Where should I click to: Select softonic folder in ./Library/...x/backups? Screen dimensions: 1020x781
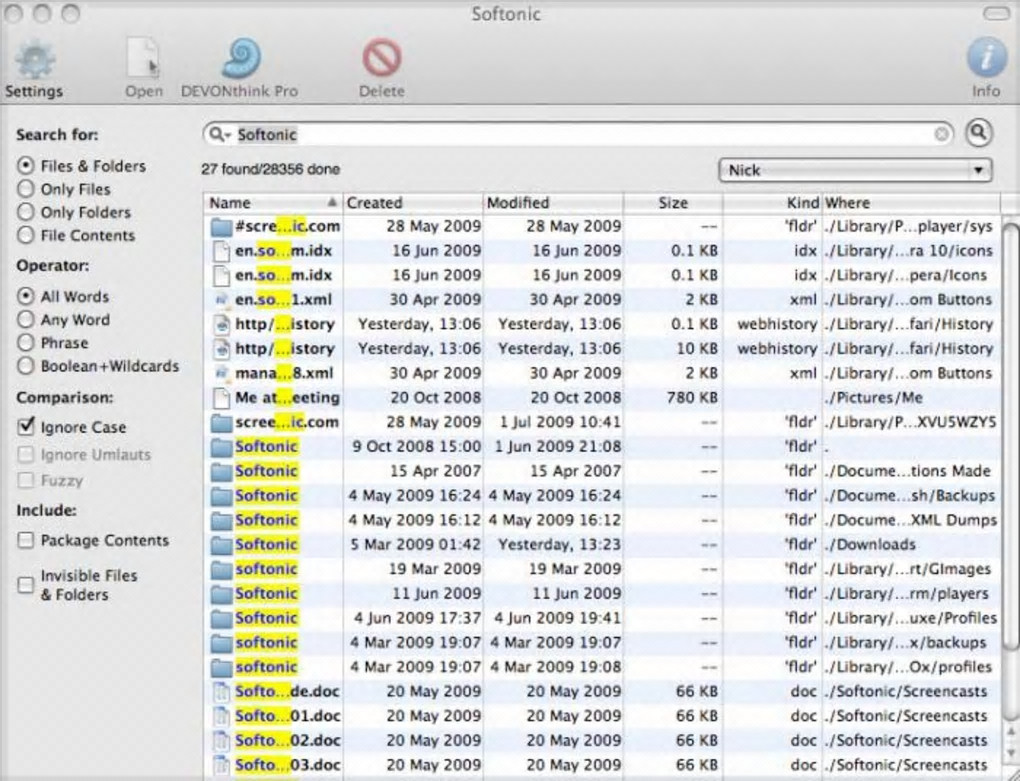pyautogui.click(x=602, y=643)
